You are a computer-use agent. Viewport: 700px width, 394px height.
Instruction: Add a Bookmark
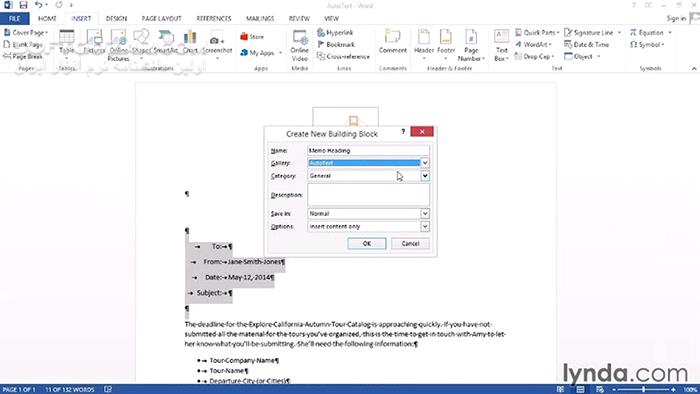pyautogui.click(x=336, y=45)
